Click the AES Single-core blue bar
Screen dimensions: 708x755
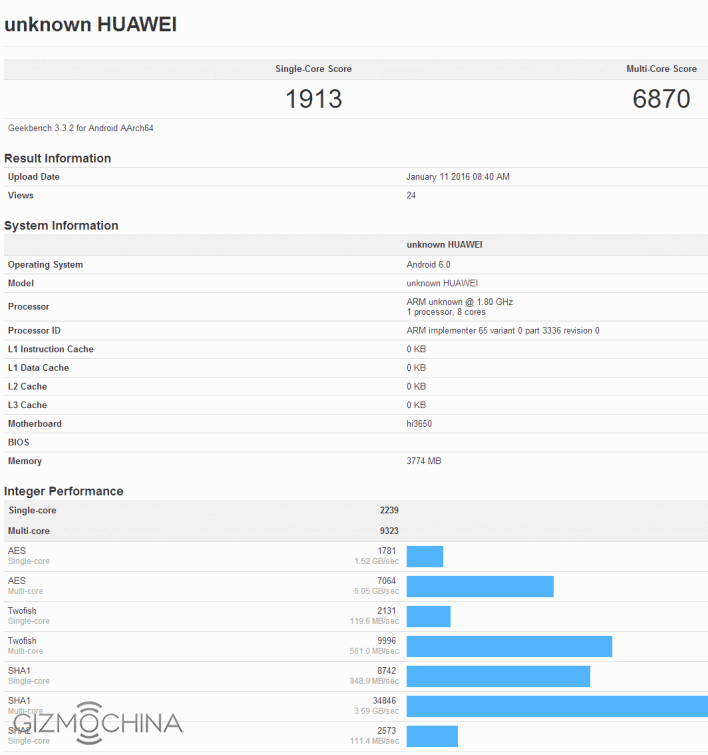tap(425, 557)
